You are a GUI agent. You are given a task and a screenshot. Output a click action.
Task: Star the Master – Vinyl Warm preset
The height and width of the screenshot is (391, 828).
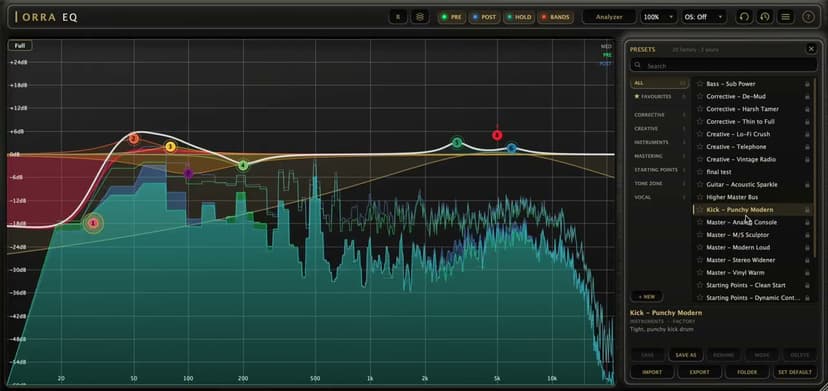(700, 273)
